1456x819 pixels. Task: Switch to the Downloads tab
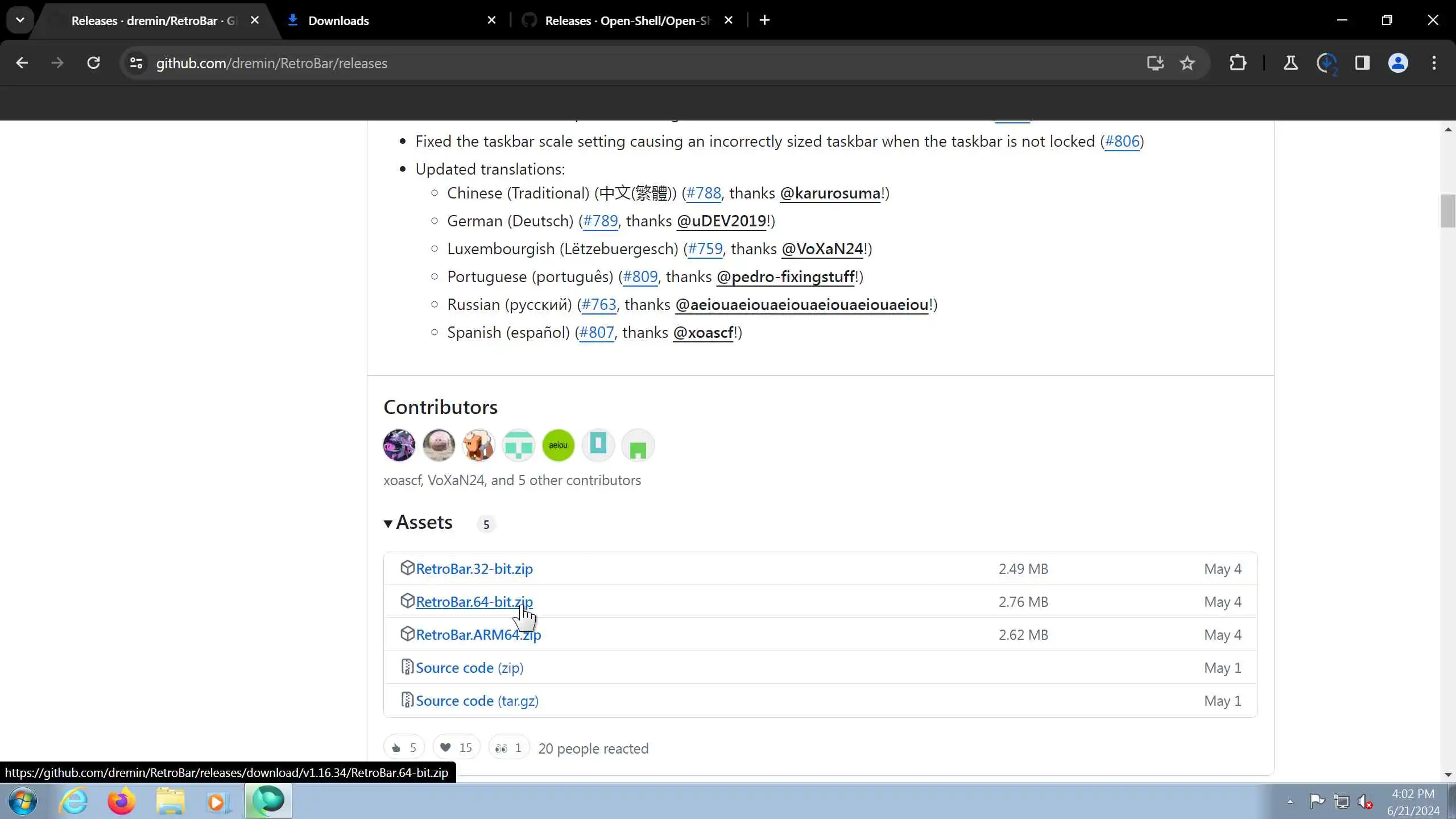pos(338,21)
